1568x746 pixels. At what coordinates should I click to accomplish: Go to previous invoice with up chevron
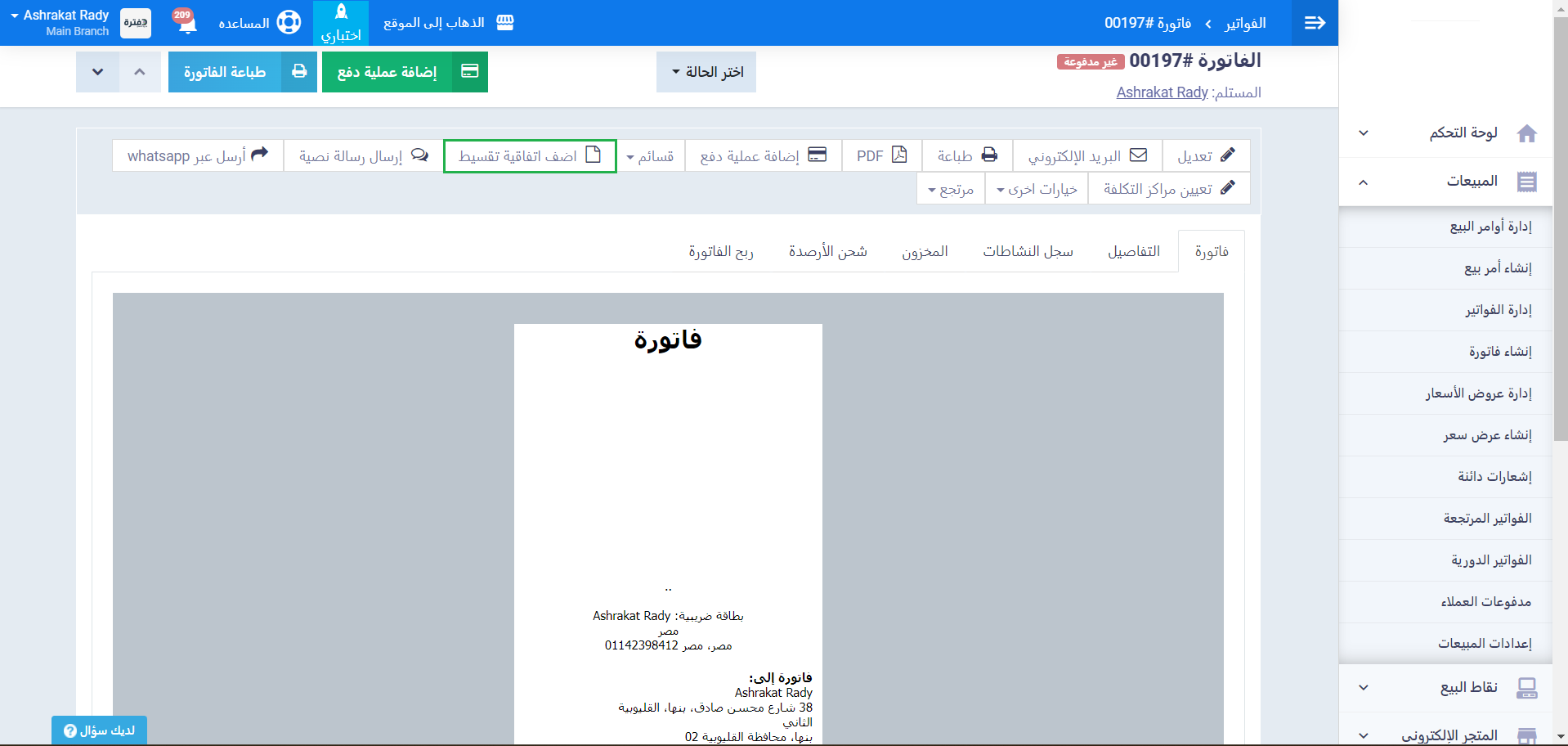point(140,72)
